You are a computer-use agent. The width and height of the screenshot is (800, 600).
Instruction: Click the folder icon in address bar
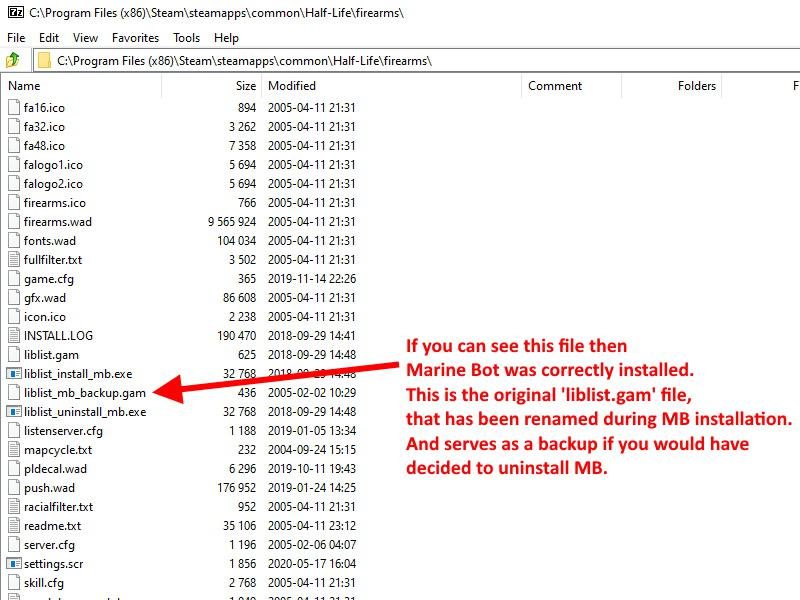click(44, 61)
